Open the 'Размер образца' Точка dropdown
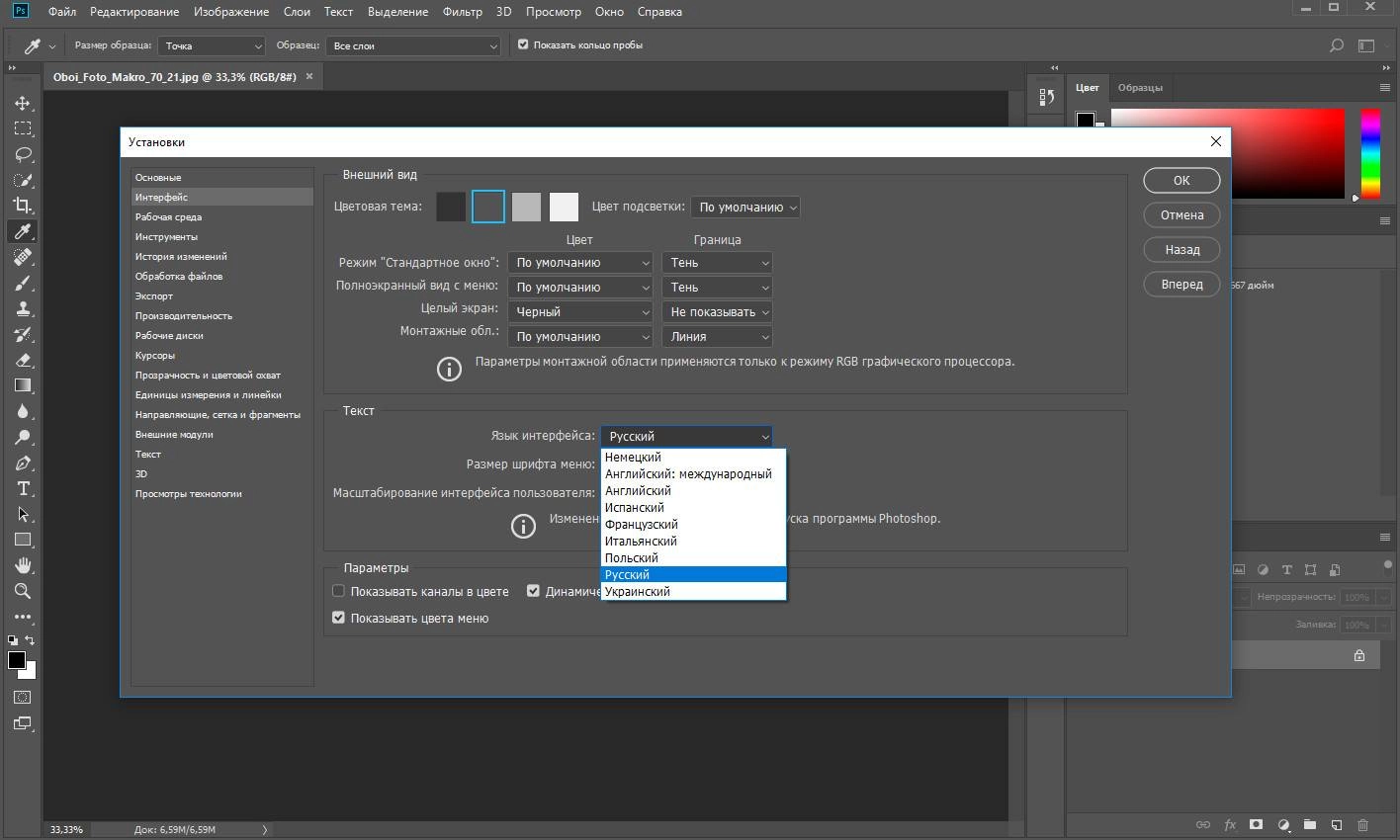The height and width of the screenshot is (840, 1400). pyautogui.click(x=212, y=45)
